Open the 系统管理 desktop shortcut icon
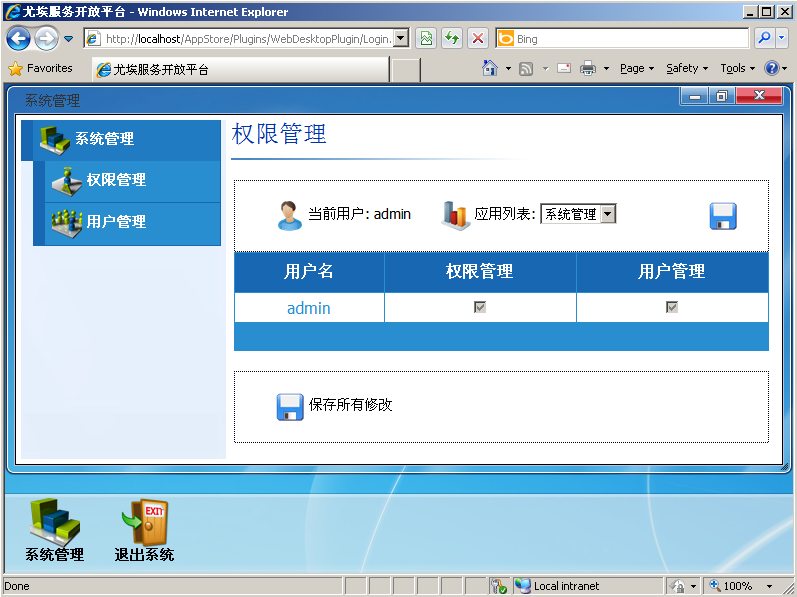Viewport: 797px width, 597px height. pyautogui.click(x=54, y=530)
